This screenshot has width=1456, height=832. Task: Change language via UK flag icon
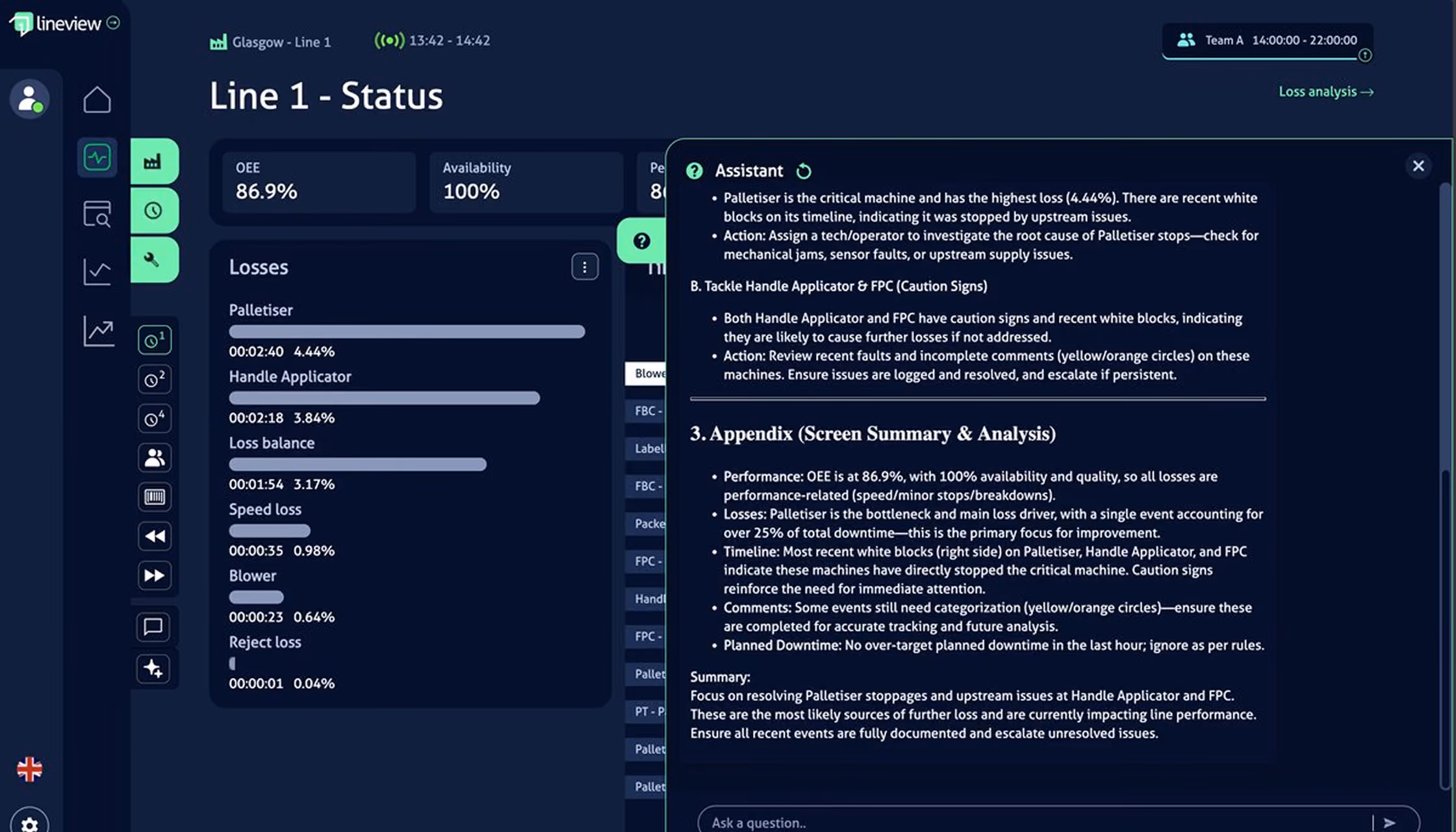29,770
